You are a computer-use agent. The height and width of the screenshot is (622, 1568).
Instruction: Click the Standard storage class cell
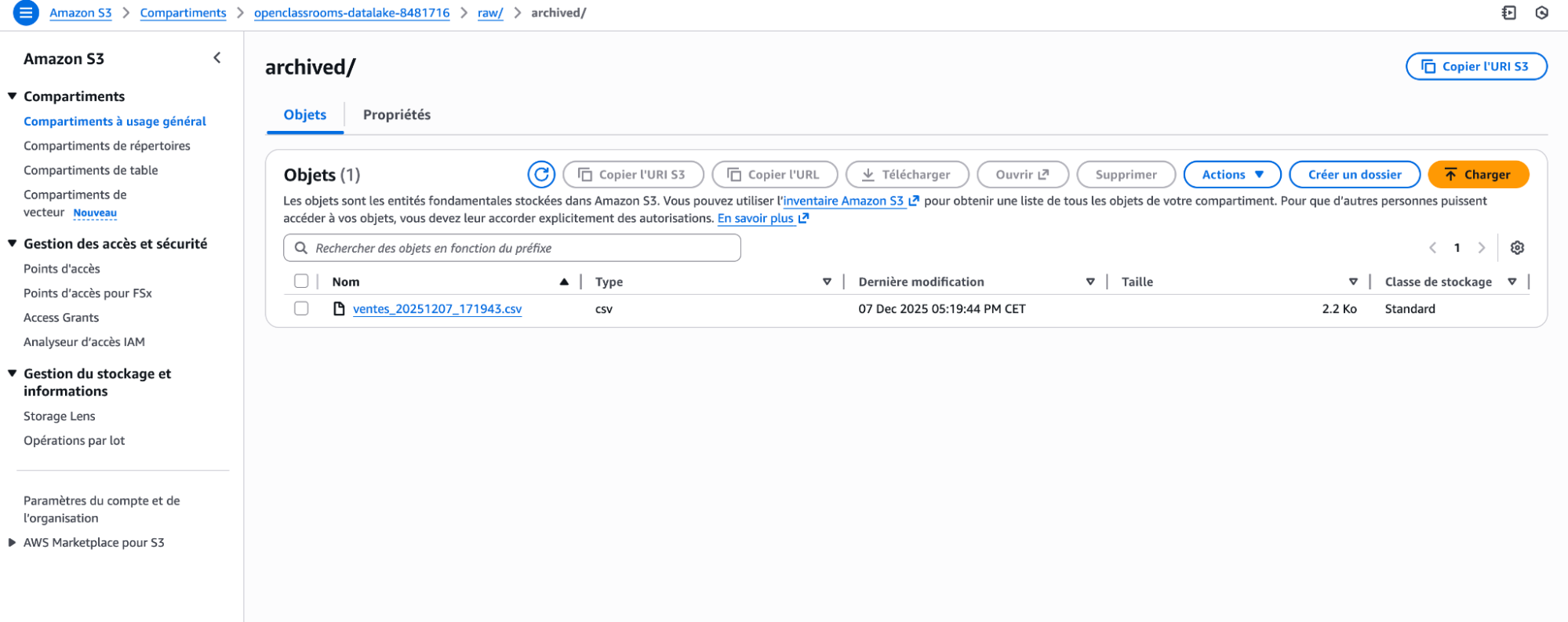(1410, 308)
